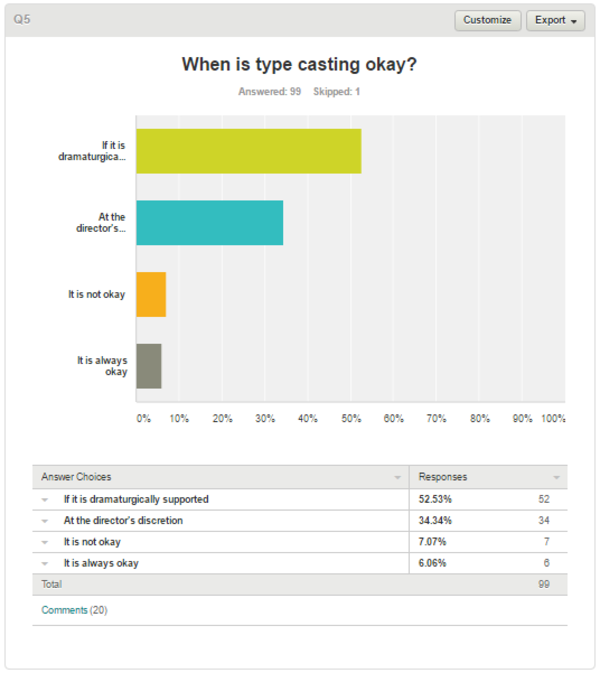600x673 pixels.
Task: Expand arrow beside 'At the director's discretion'
Action: 45,521
